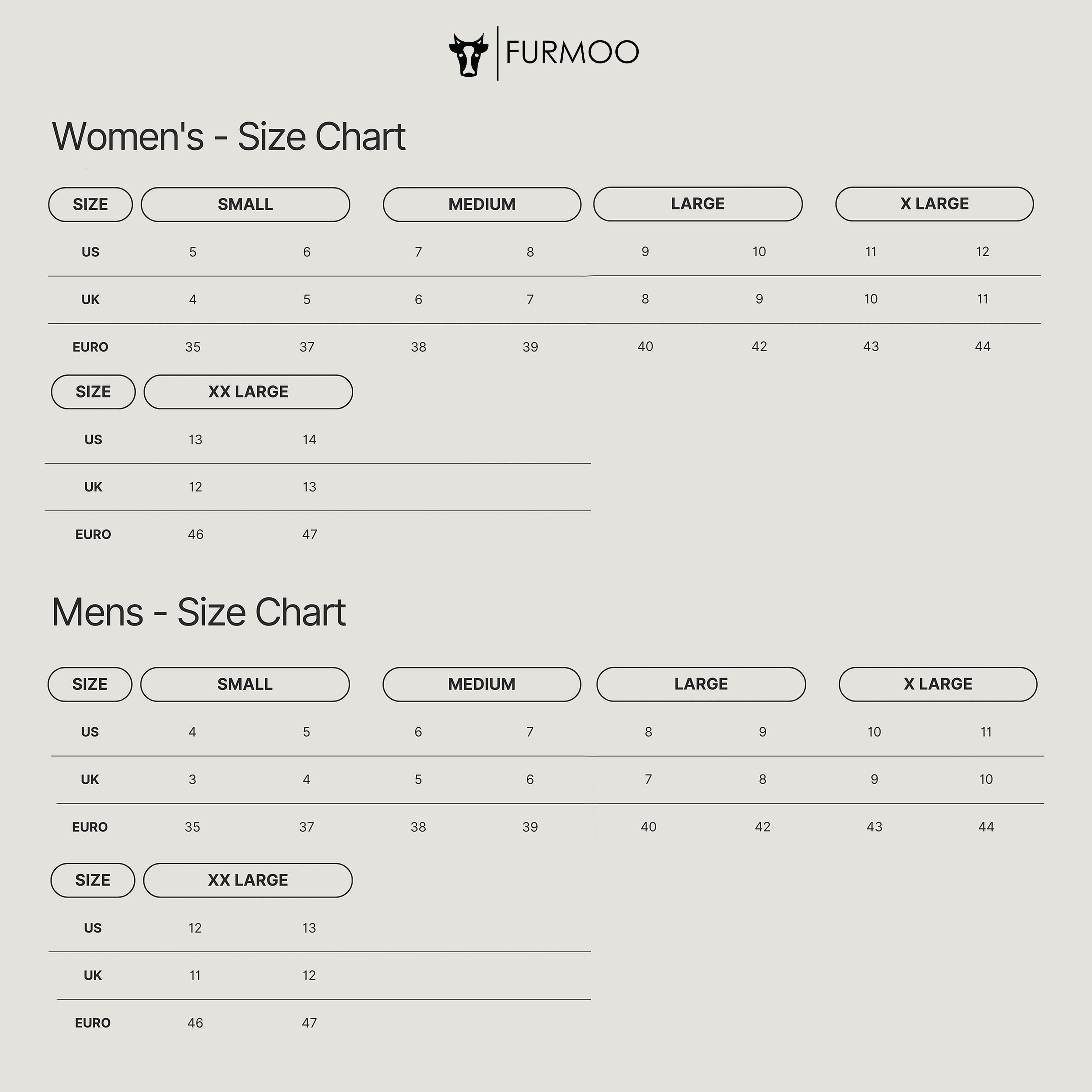Pick the LARGE pill in the men's chart

tap(701, 684)
